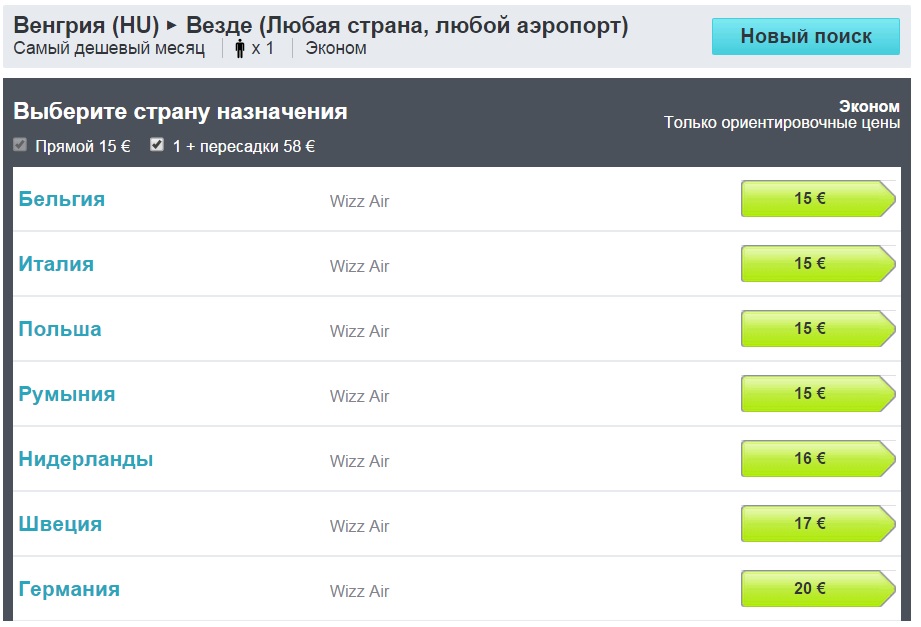Choose Romania (Румыния) from the country list
Screen dimensions: 921x627
point(67,394)
